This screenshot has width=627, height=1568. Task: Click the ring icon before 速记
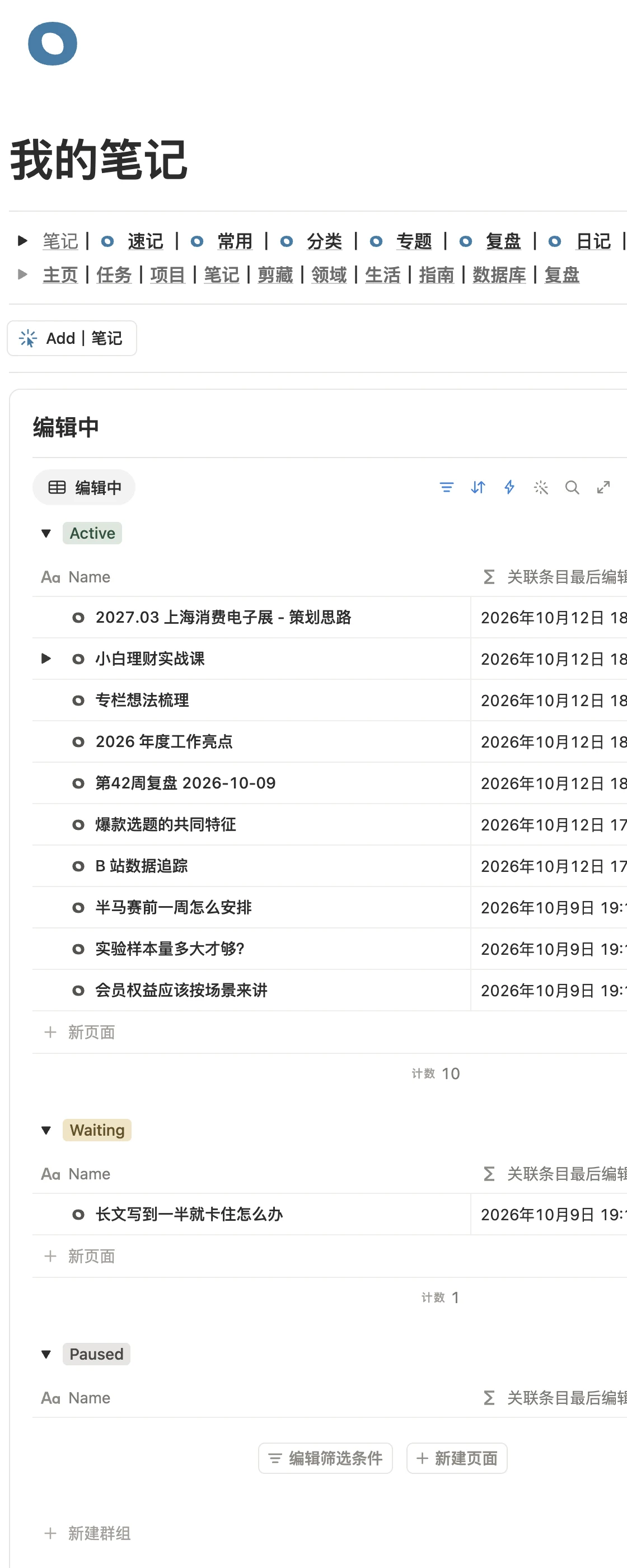(x=107, y=242)
